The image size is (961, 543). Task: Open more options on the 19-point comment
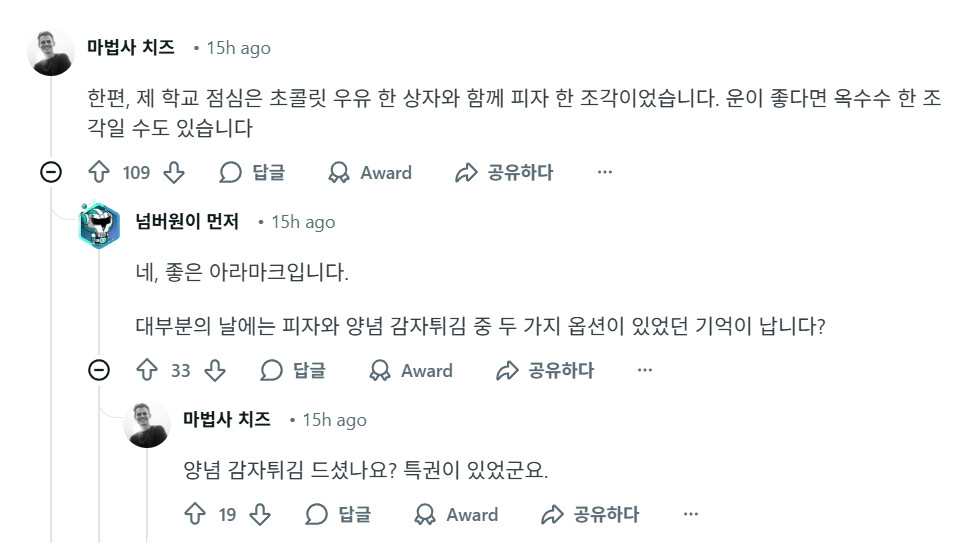tap(691, 515)
